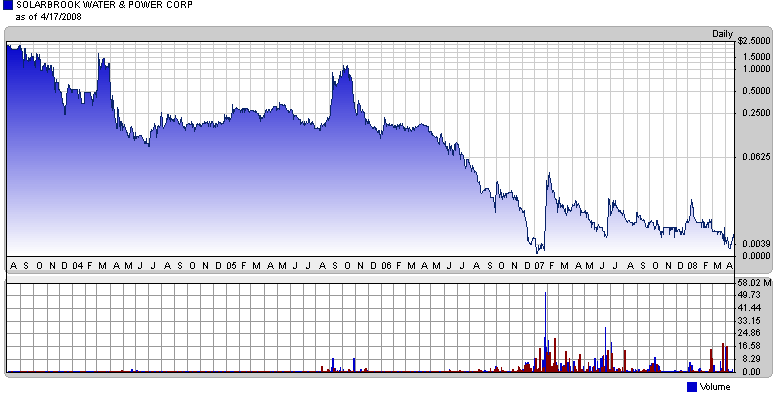Click the $2.5000 price axis label
777x395 pixels.
[x=754, y=41]
